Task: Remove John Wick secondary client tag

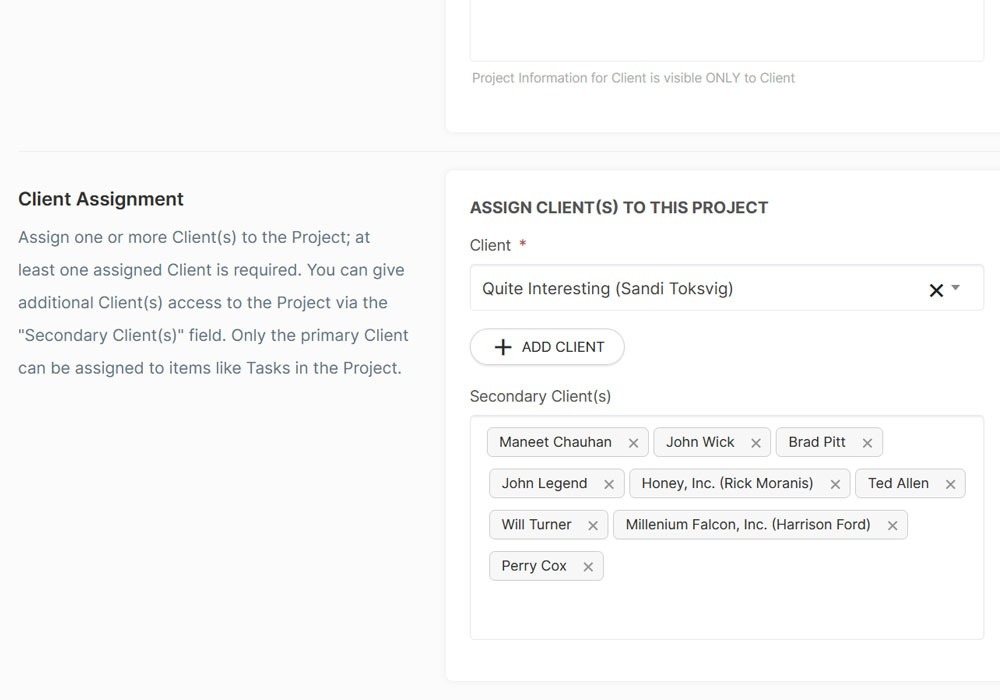Action: point(755,443)
